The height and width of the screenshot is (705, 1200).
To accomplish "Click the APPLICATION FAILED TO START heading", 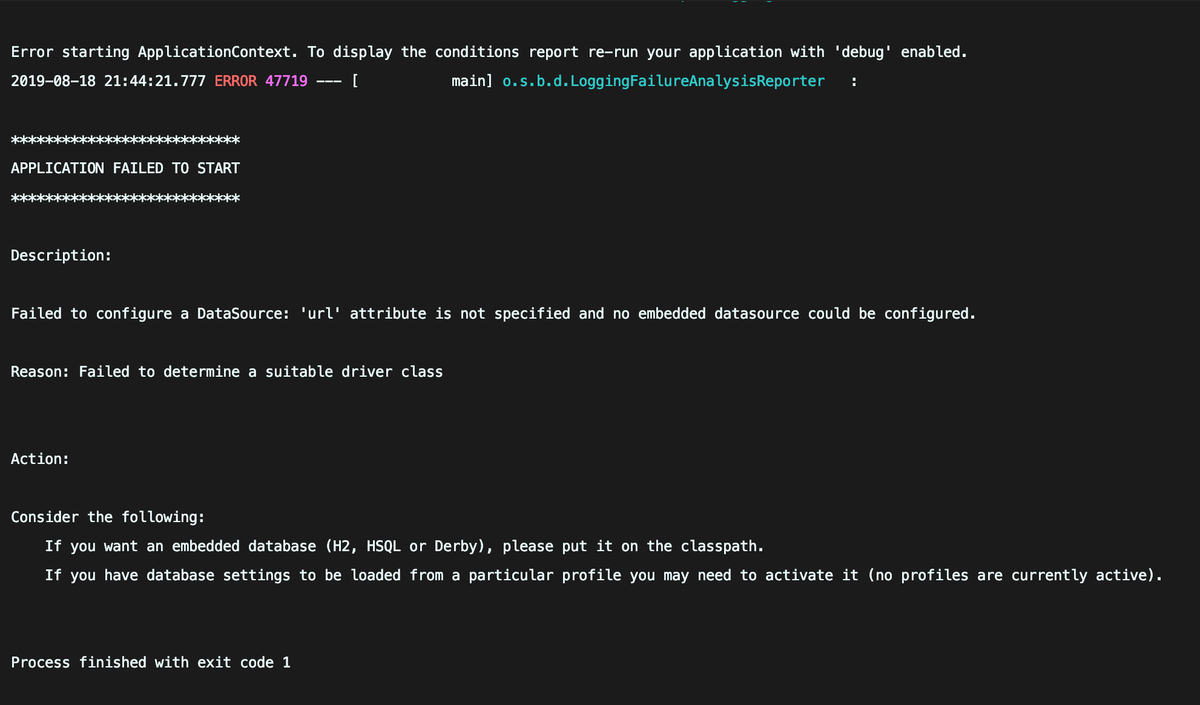I will [125, 168].
